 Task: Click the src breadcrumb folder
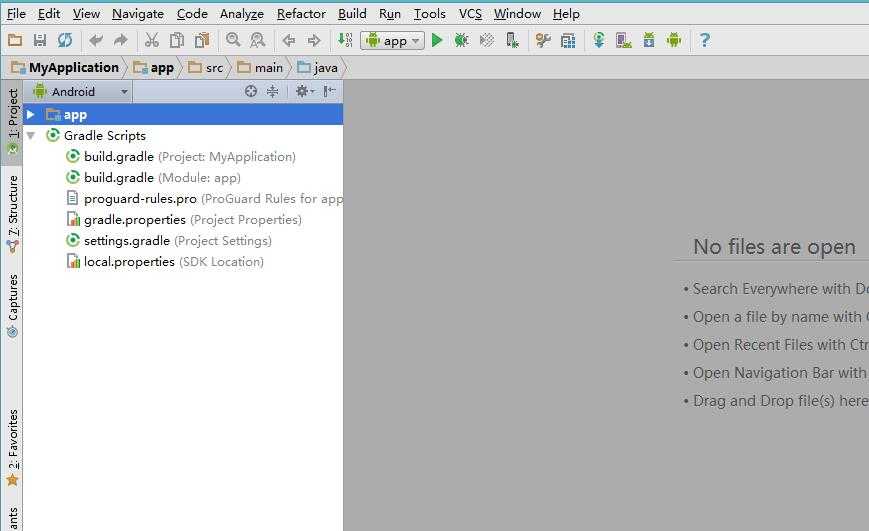pyautogui.click(x=206, y=68)
